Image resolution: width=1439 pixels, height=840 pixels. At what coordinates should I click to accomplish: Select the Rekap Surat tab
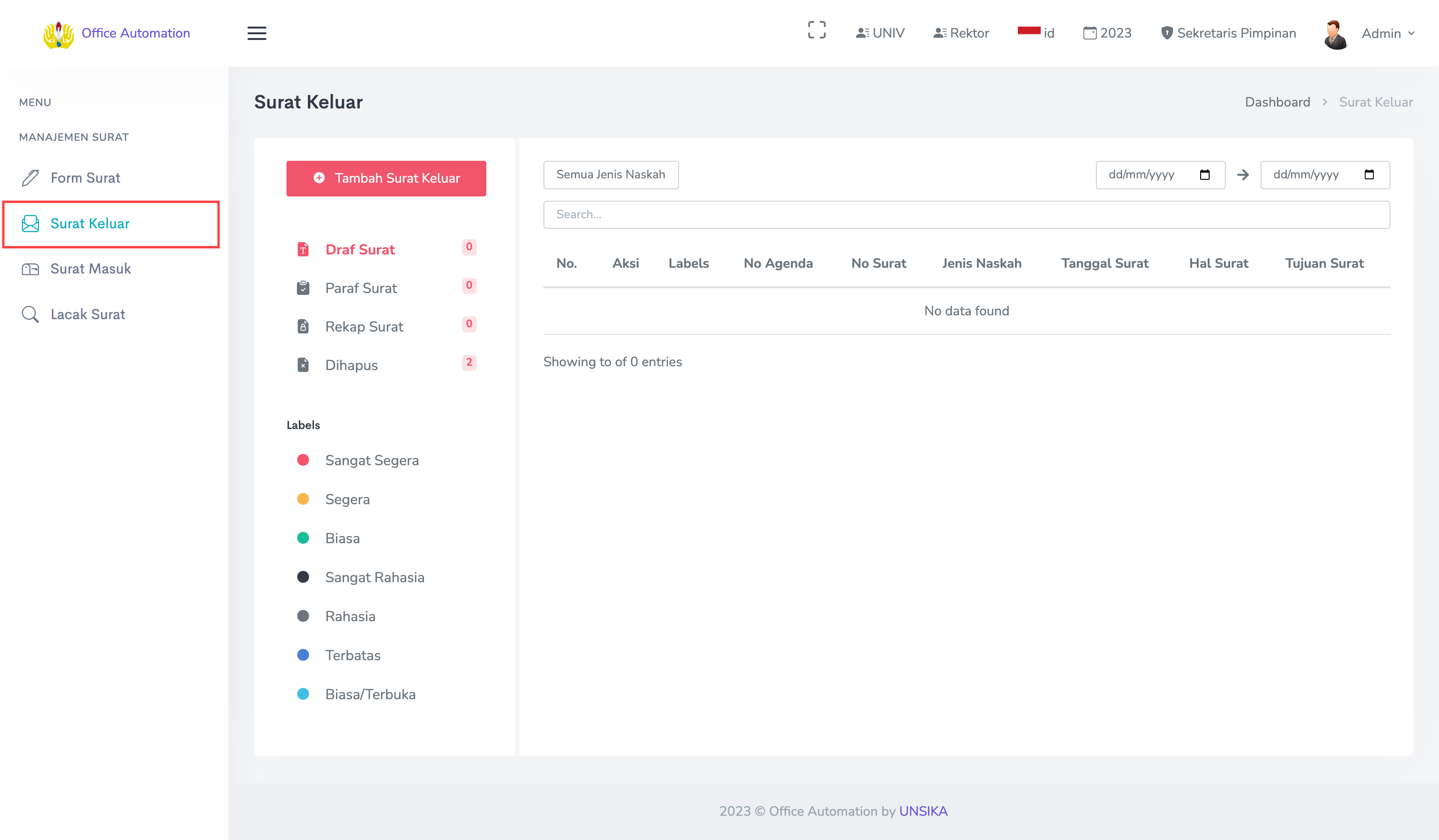click(364, 326)
